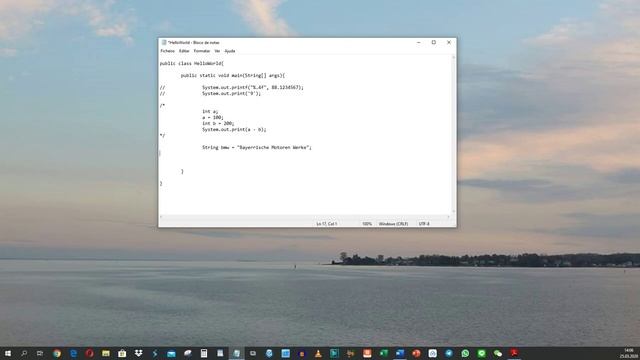Viewport: 640px width, 360px height.
Task: Open Task View on the taskbar
Action: point(40,353)
